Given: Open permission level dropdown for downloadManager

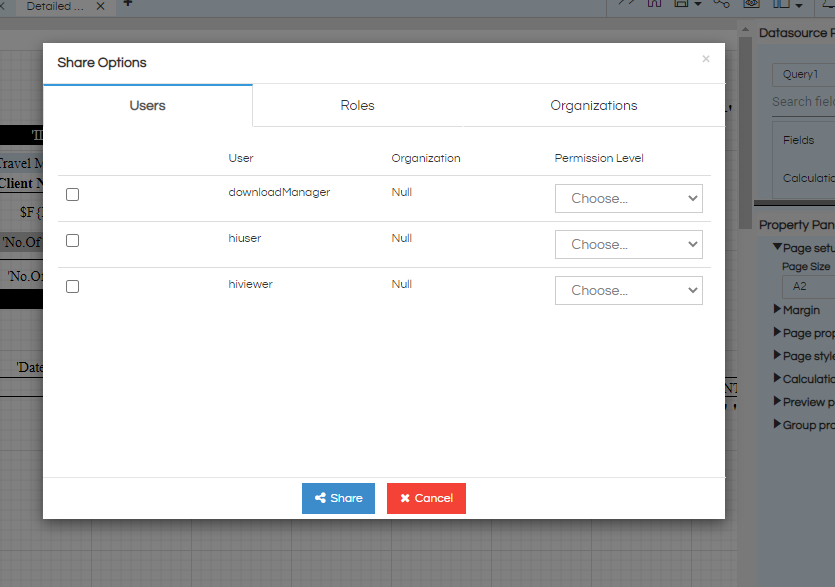Looking at the screenshot, I should click(629, 199).
